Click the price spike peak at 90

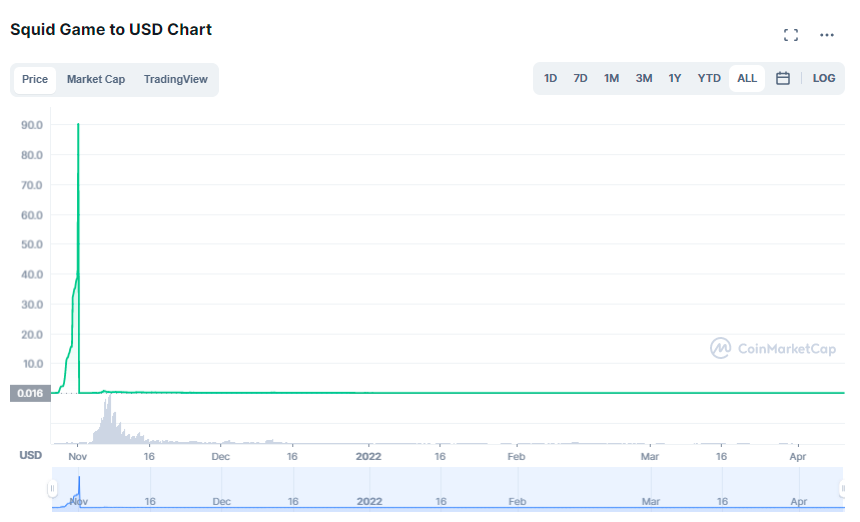(78, 124)
